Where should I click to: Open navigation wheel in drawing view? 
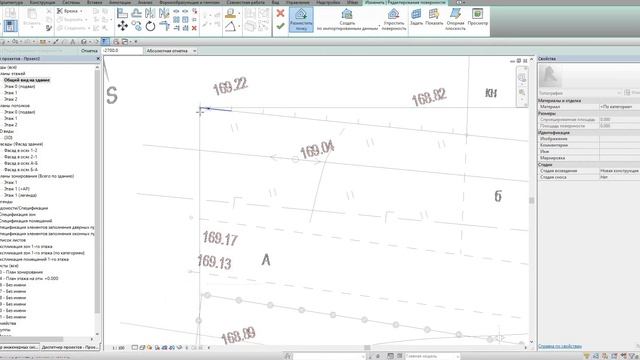point(522,78)
